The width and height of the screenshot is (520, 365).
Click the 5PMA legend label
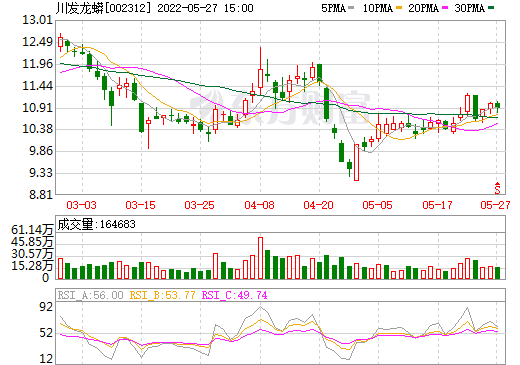coord(333,8)
